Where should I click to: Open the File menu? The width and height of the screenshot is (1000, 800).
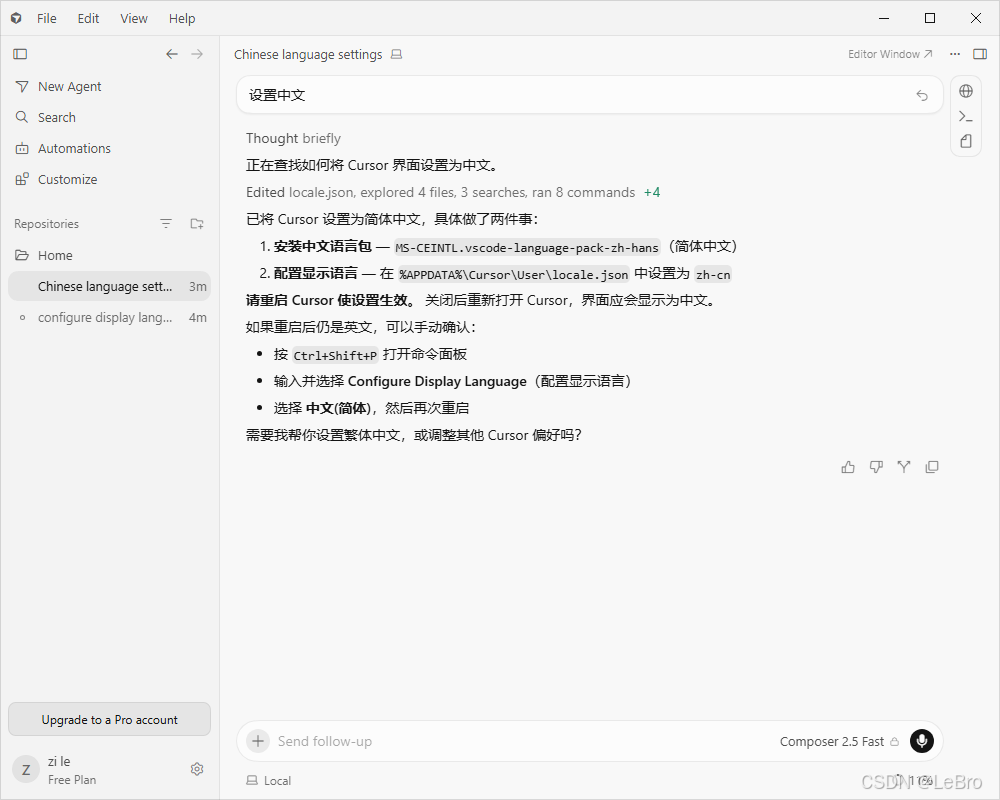click(x=47, y=19)
